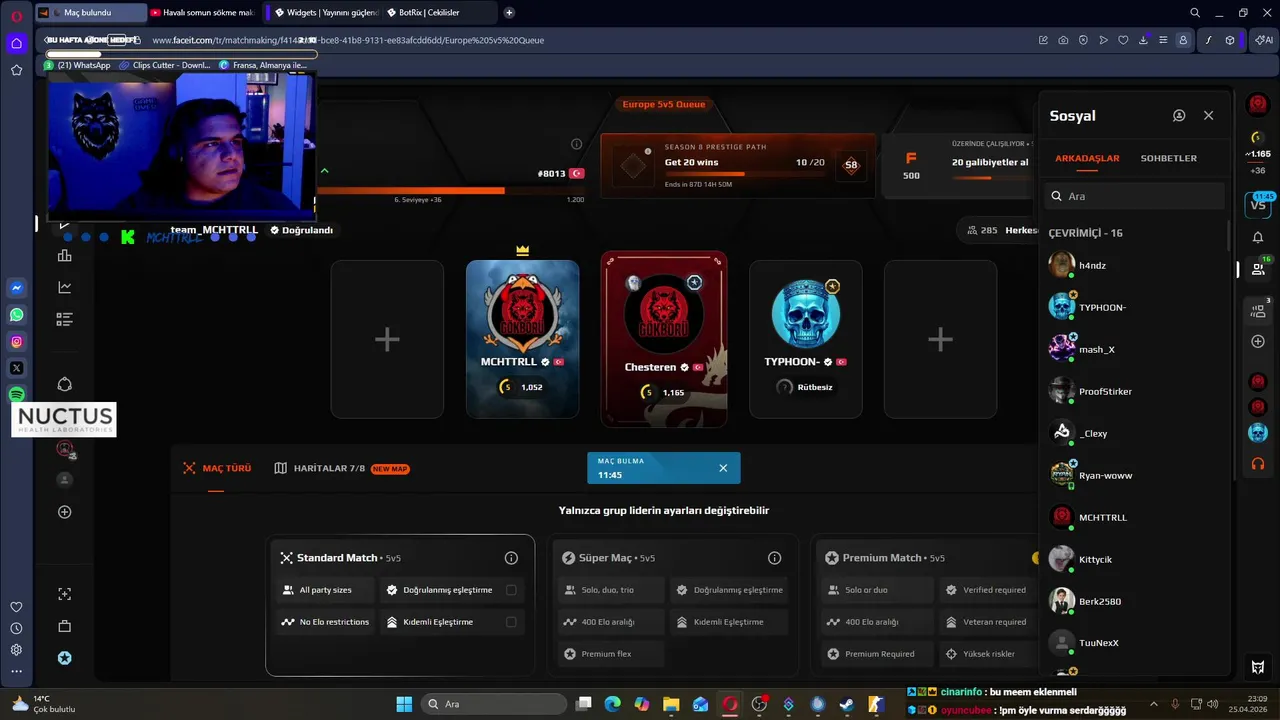Switch to SOHBETLER tab

(x=1168, y=158)
